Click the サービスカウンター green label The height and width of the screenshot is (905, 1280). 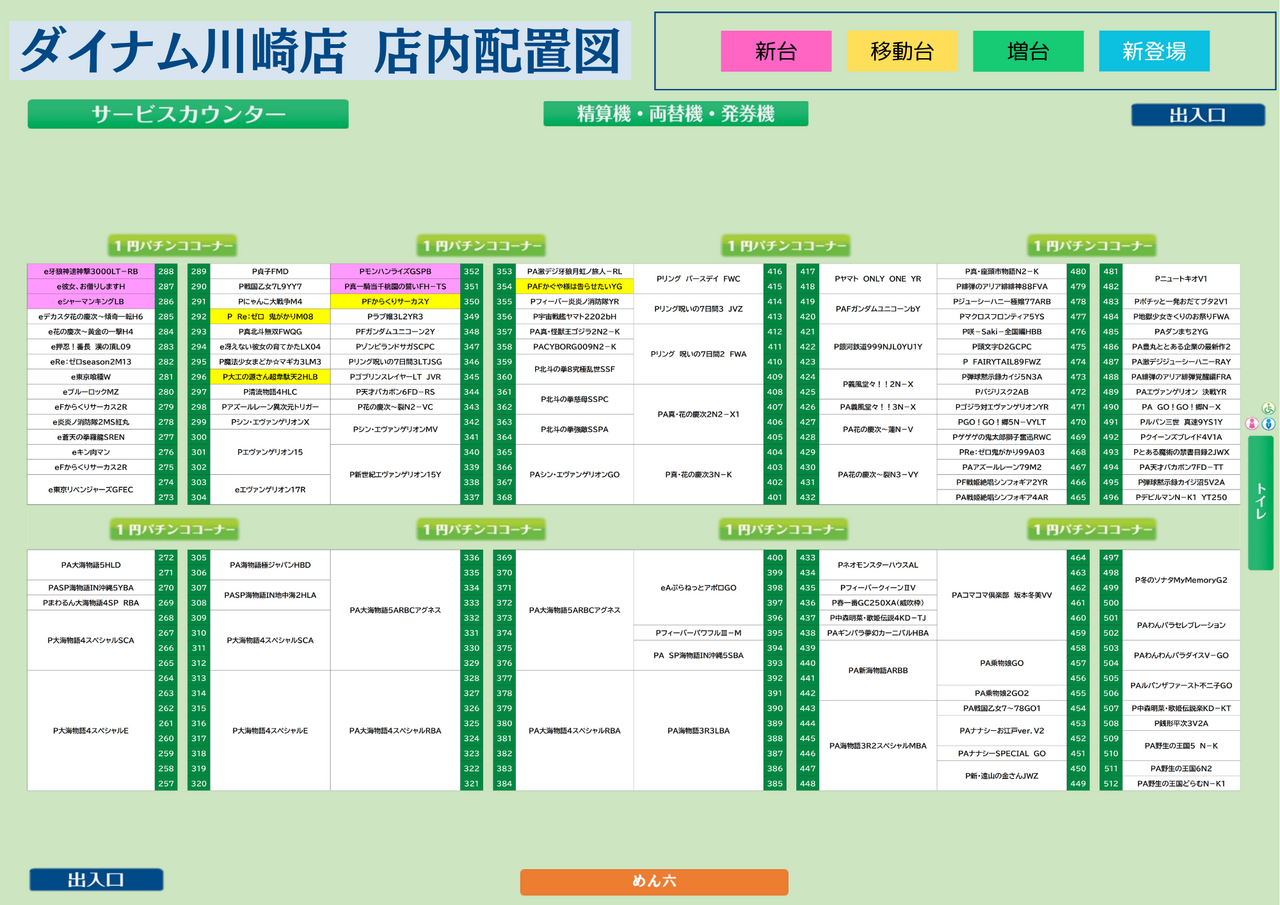tap(188, 114)
